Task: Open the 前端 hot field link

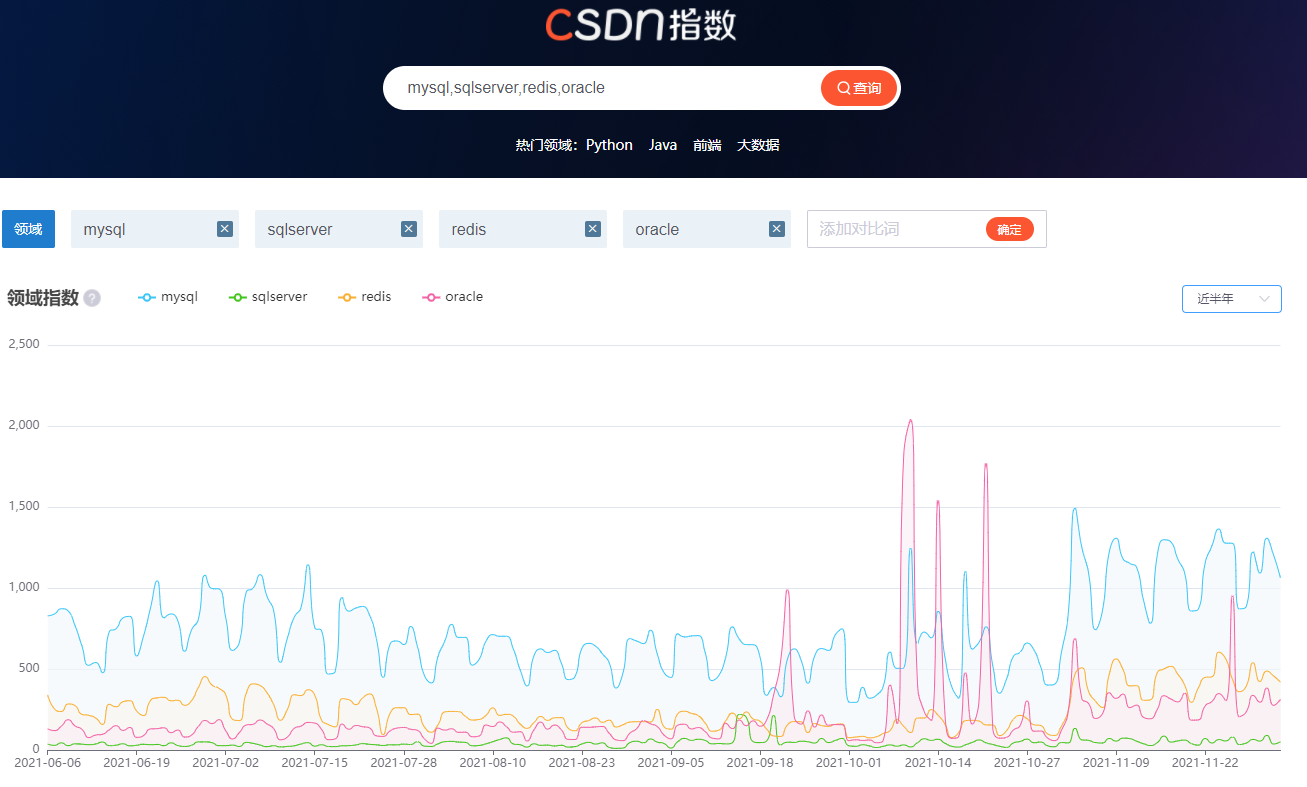Action: tap(707, 145)
